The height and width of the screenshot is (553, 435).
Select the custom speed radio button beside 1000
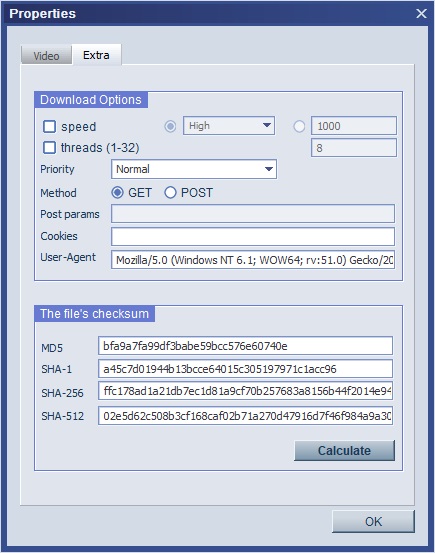[299, 126]
